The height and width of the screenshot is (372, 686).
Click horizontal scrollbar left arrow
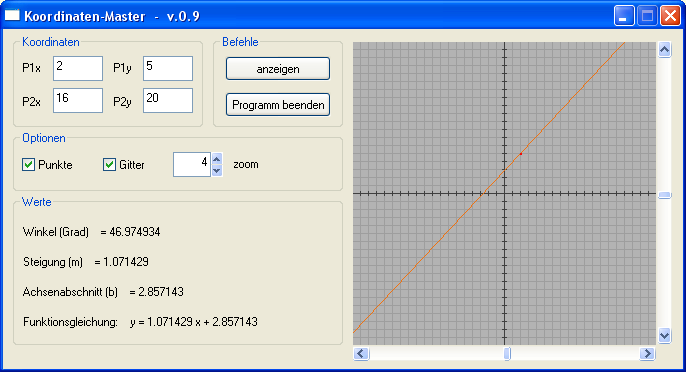361,353
